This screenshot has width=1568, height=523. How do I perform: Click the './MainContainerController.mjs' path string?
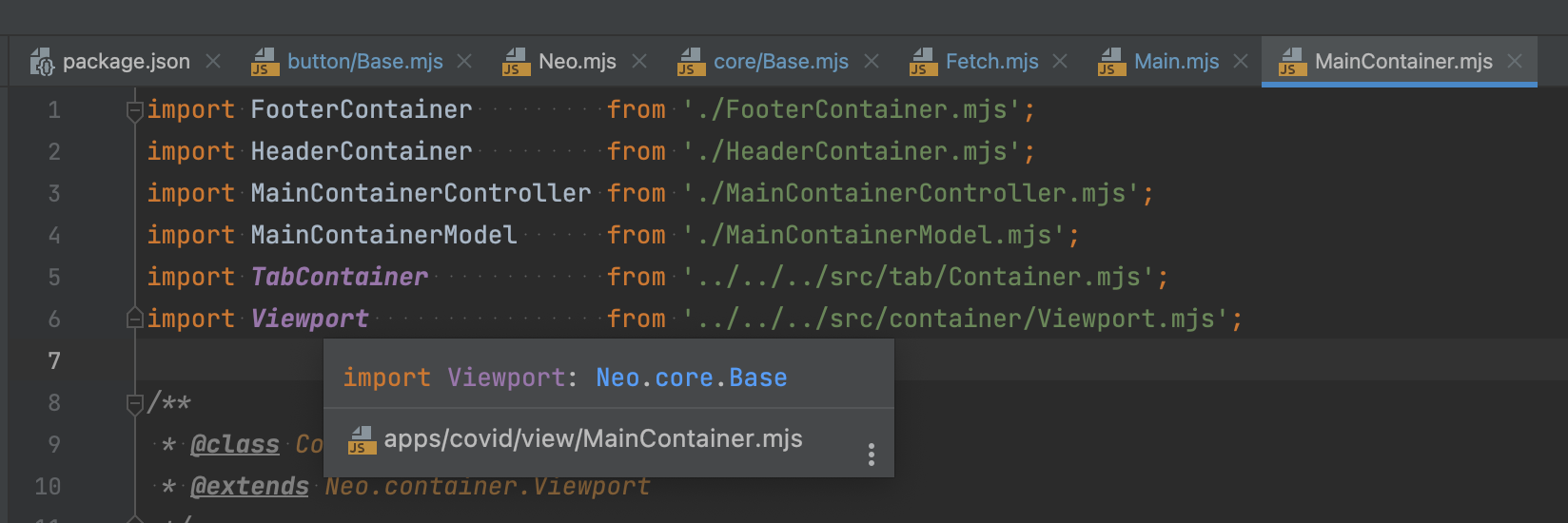click(x=911, y=193)
